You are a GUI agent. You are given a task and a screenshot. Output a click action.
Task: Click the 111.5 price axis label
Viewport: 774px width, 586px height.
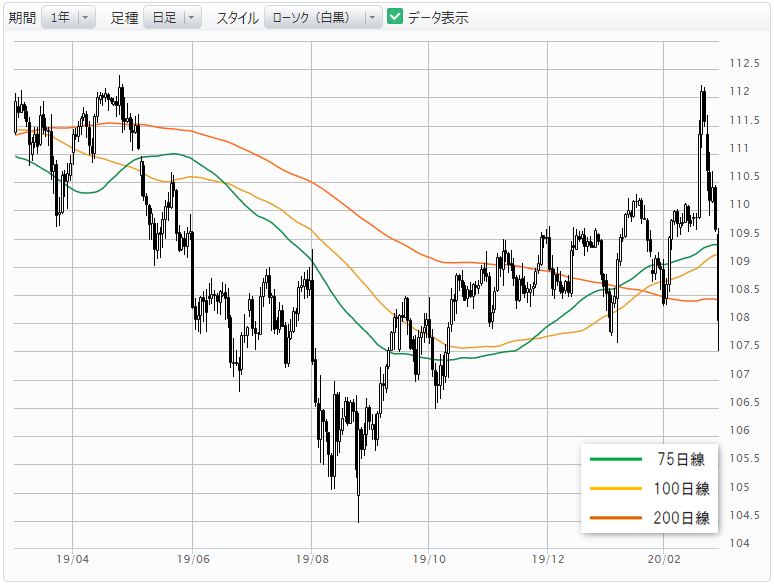(744, 120)
